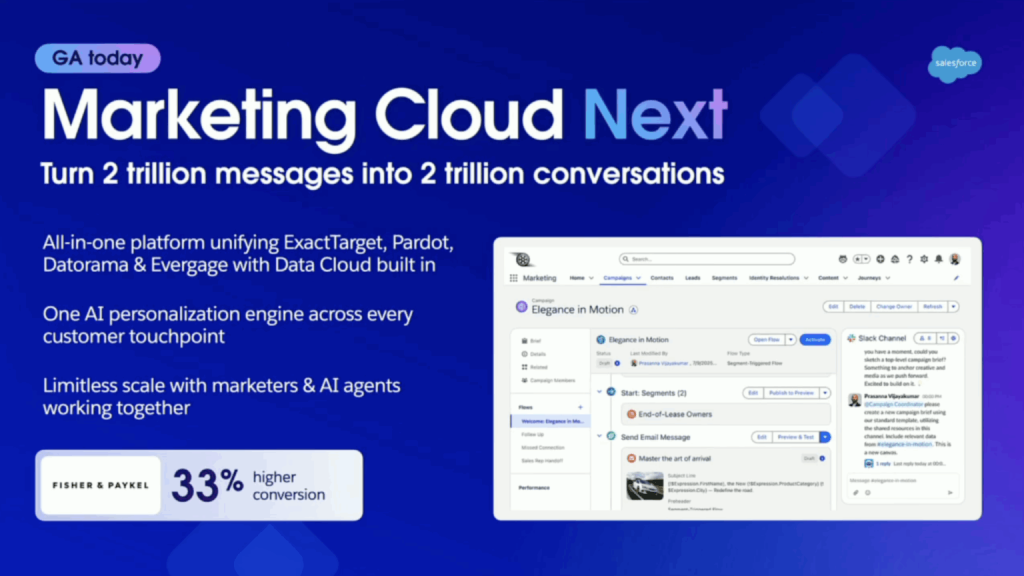Screen dimensions: 1024x576
Task: Open Prasanna Vijayakumar link under Last Modified By
Action: click(663, 363)
